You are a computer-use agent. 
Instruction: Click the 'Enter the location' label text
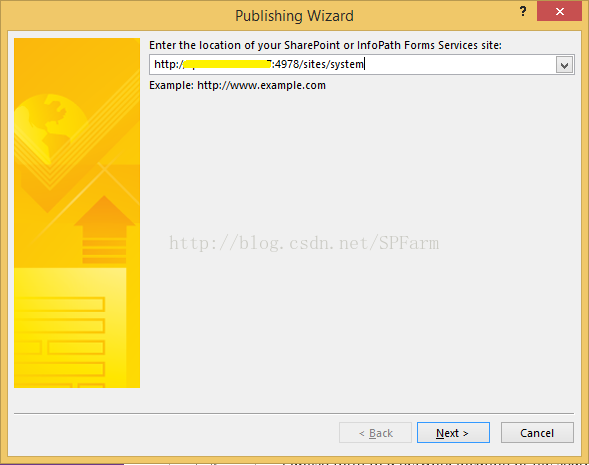coord(325,45)
